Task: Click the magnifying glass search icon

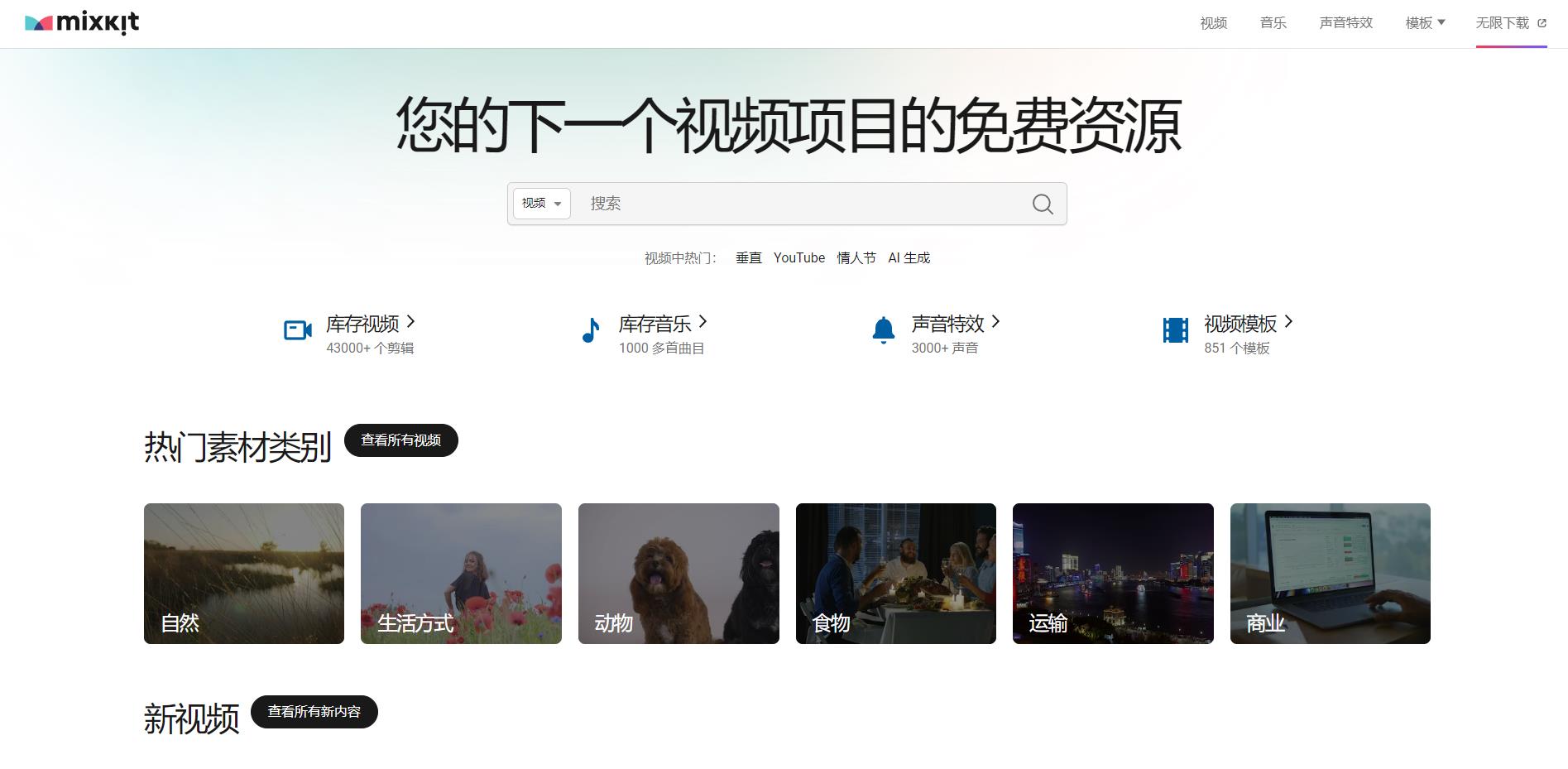Action: click(1043, 204)
